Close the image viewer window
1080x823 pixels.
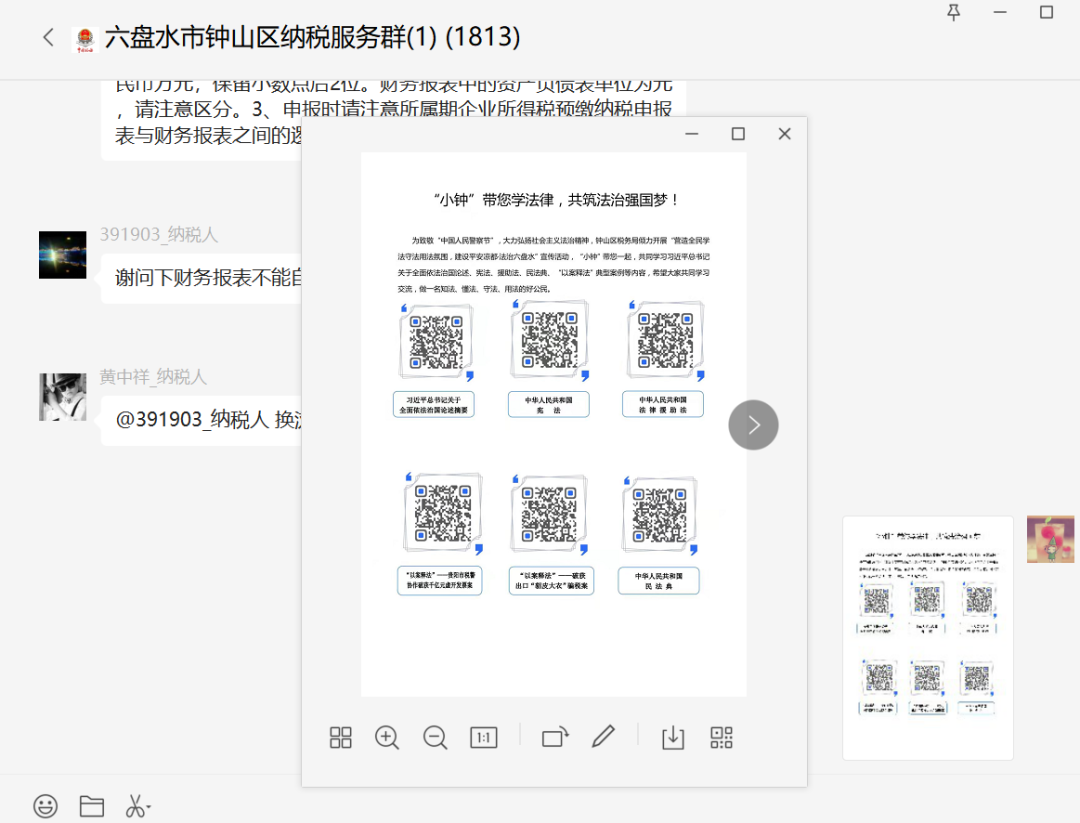tap(785, 134)
